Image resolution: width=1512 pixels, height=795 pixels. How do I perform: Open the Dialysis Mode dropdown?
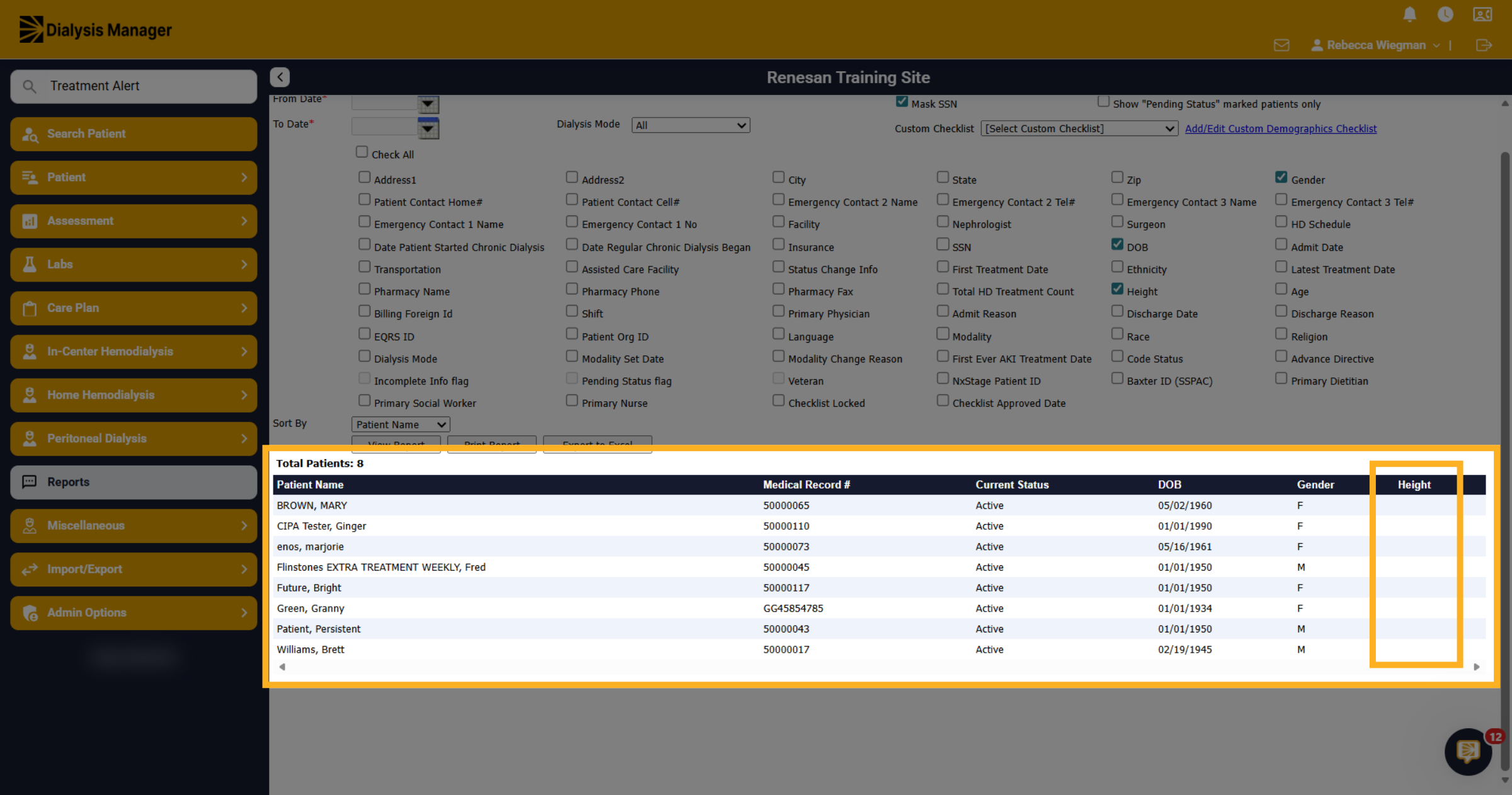click(690, 125)
